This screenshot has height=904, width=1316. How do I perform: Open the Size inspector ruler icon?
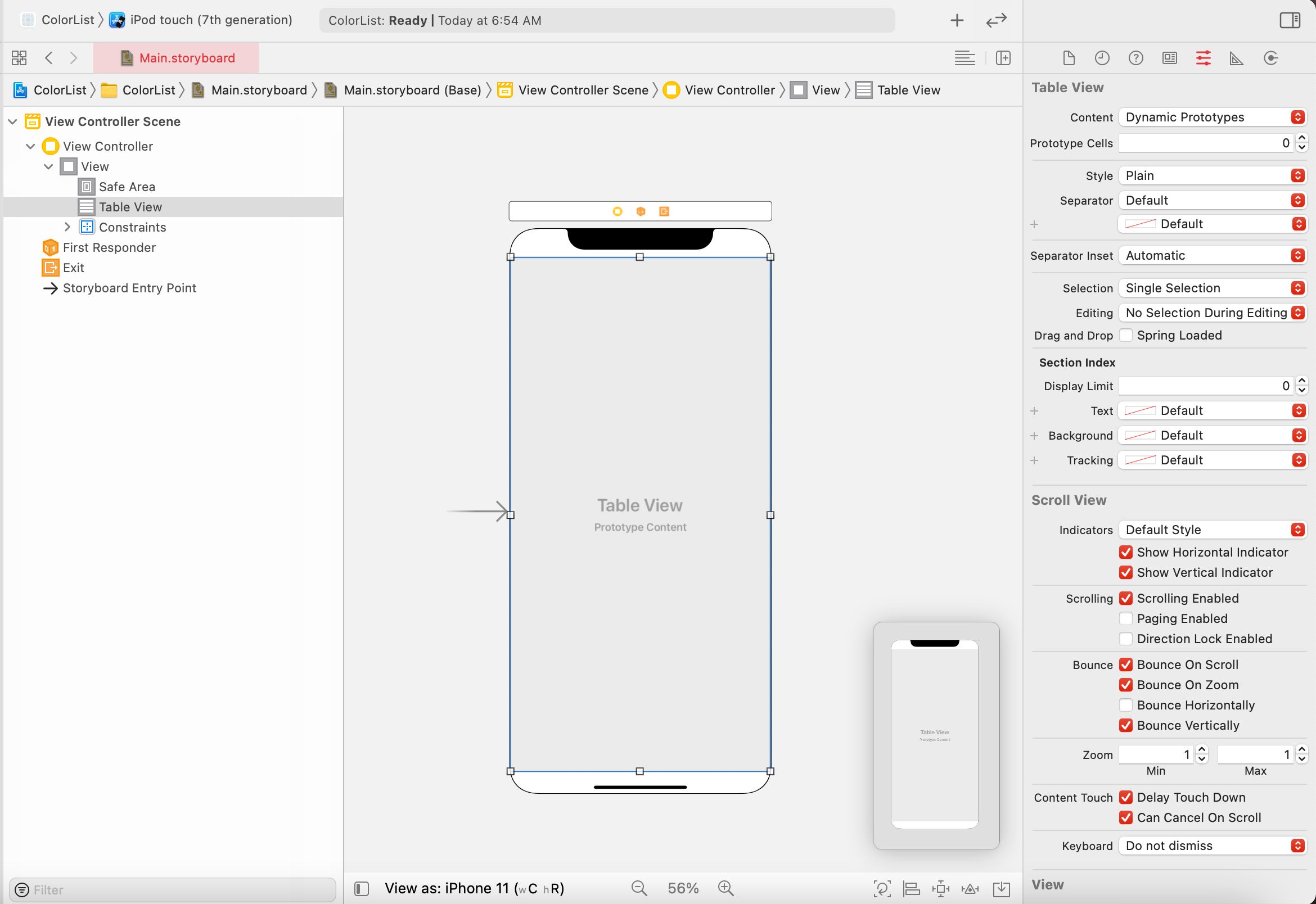coord(1237,58)
